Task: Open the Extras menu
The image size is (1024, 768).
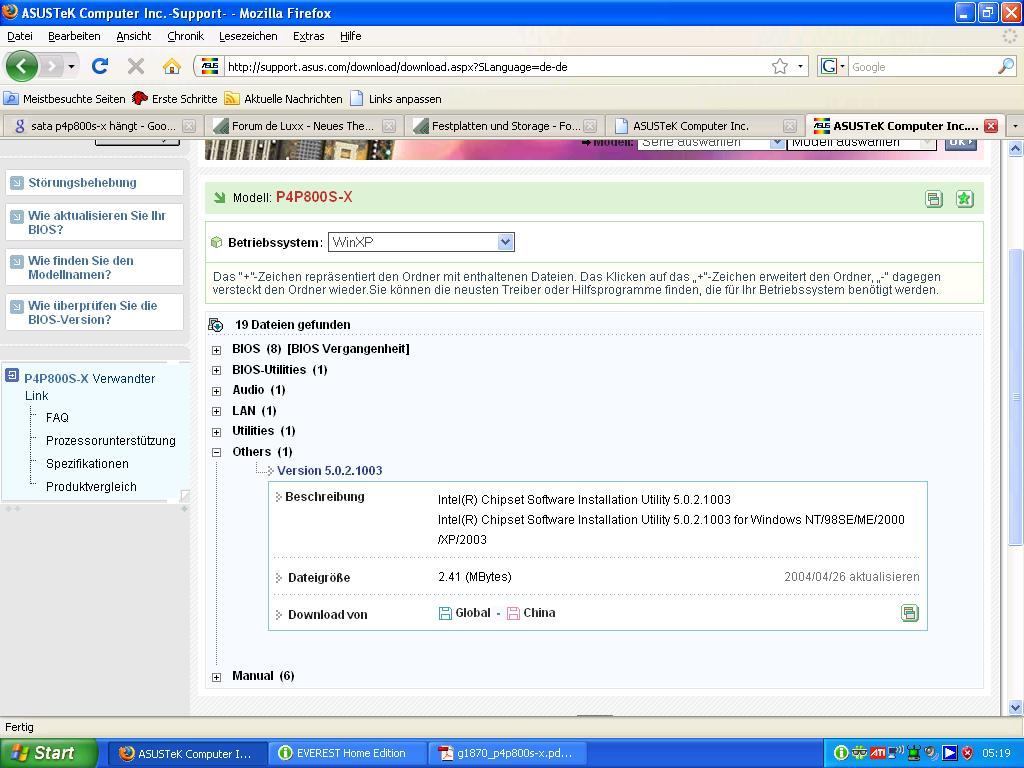Action: tap(308, 36)
